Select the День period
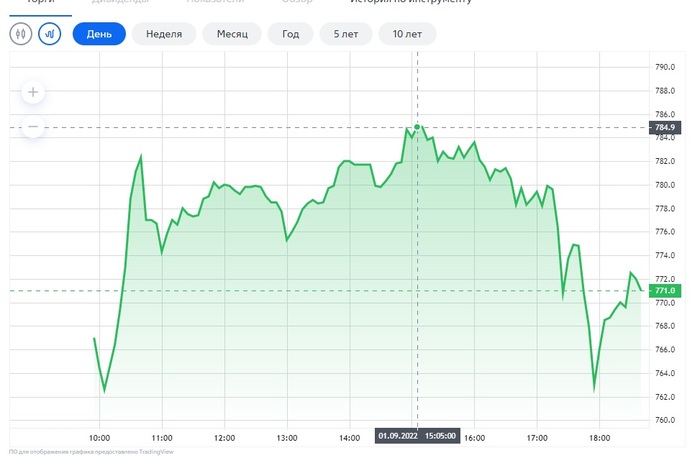The image size is (700, 458). click(99, 34)
